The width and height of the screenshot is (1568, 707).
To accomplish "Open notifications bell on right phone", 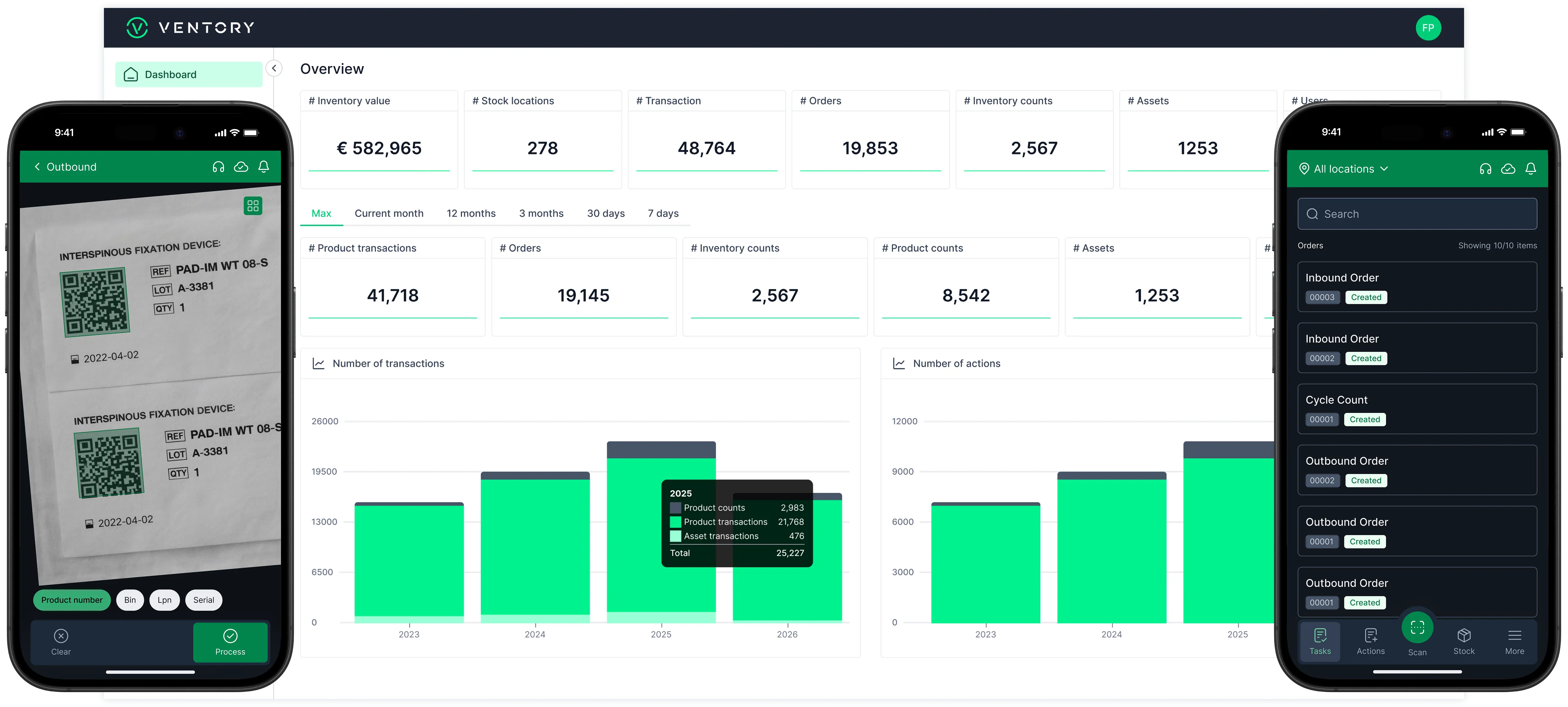I will 1530,169.
